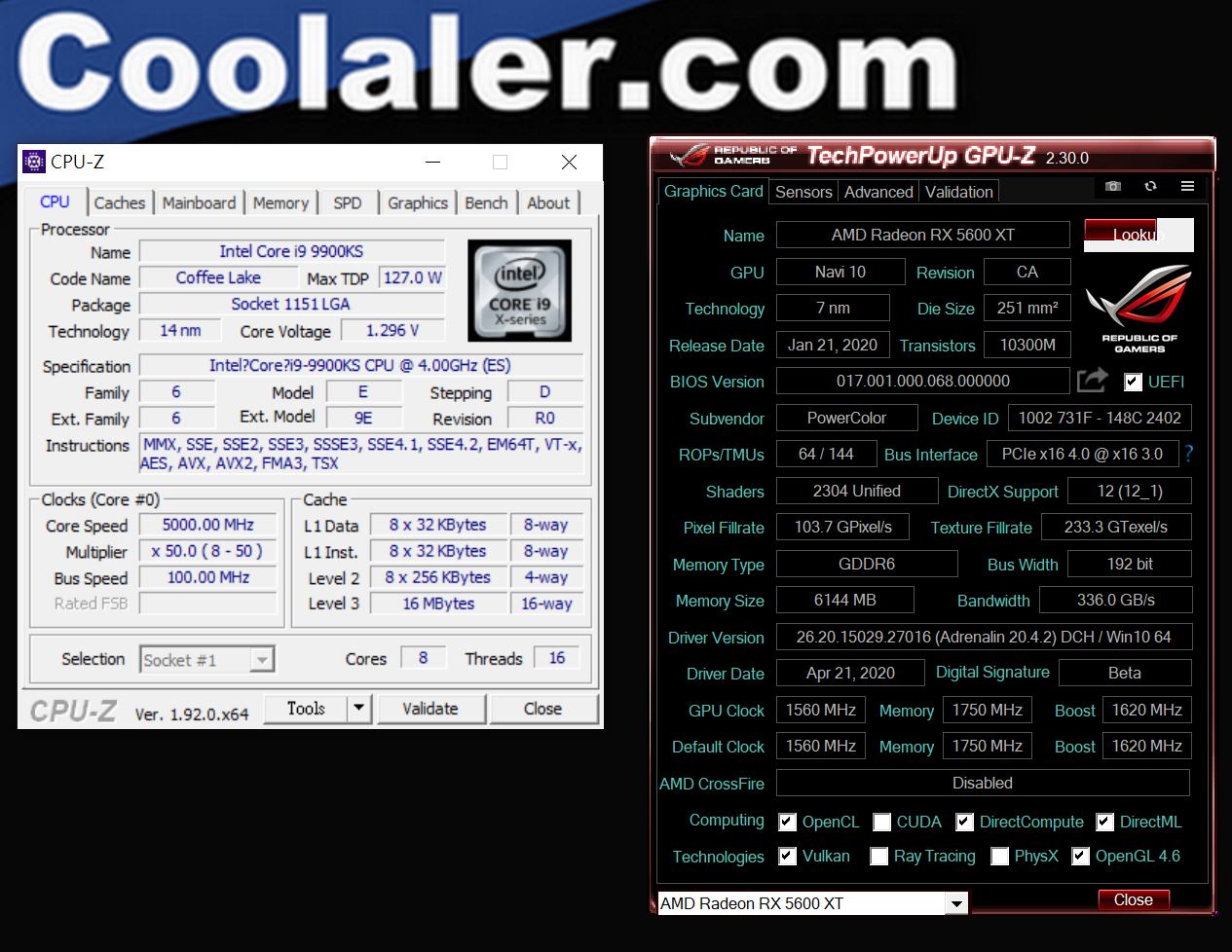Click the ROG eye logo in GPU-Z title bar

point(691,156)
